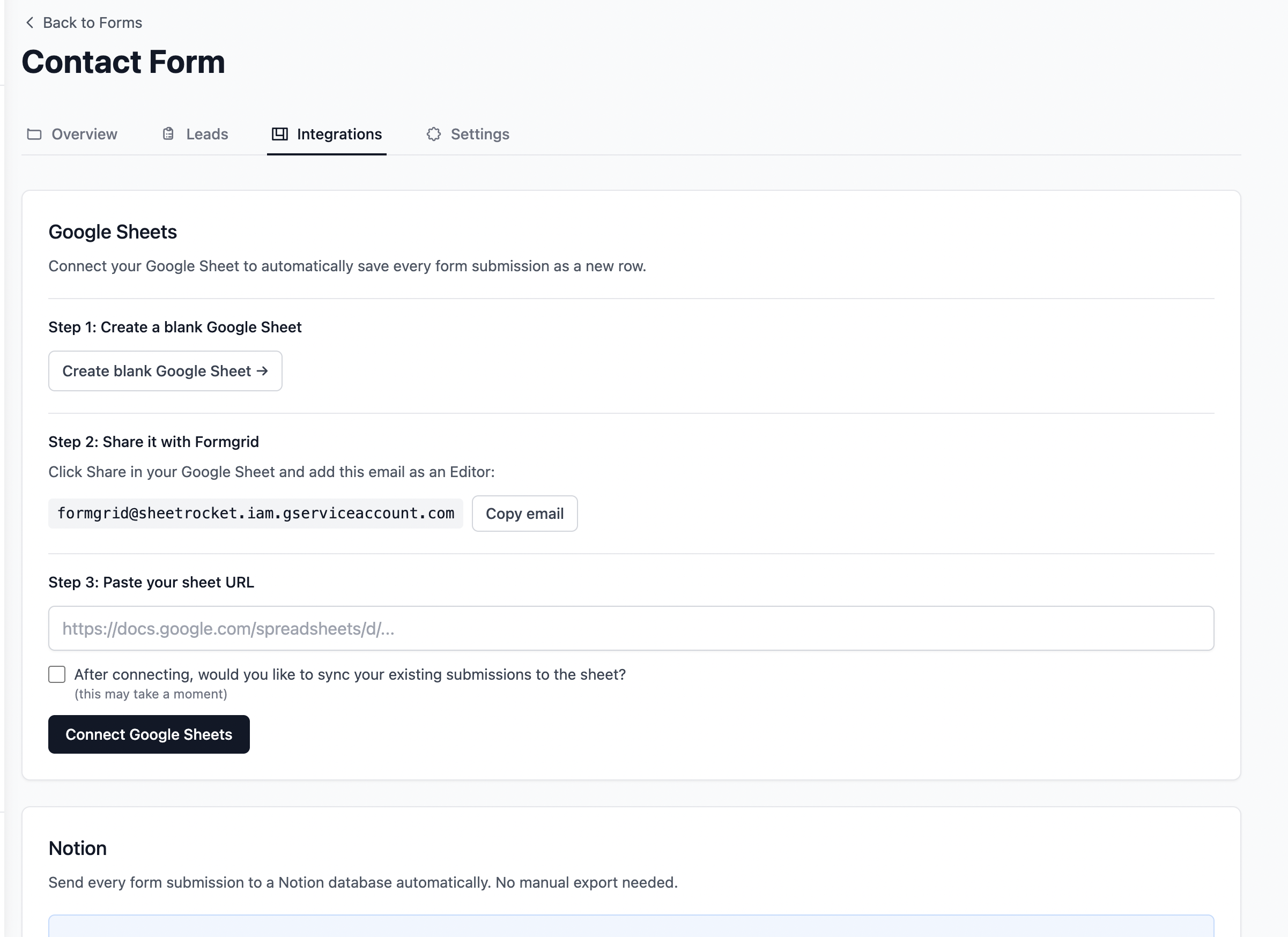The width and height of the screenshot is (1288, 937).
Task: Click the Integrations panel icon
Action: click(279, 134)
